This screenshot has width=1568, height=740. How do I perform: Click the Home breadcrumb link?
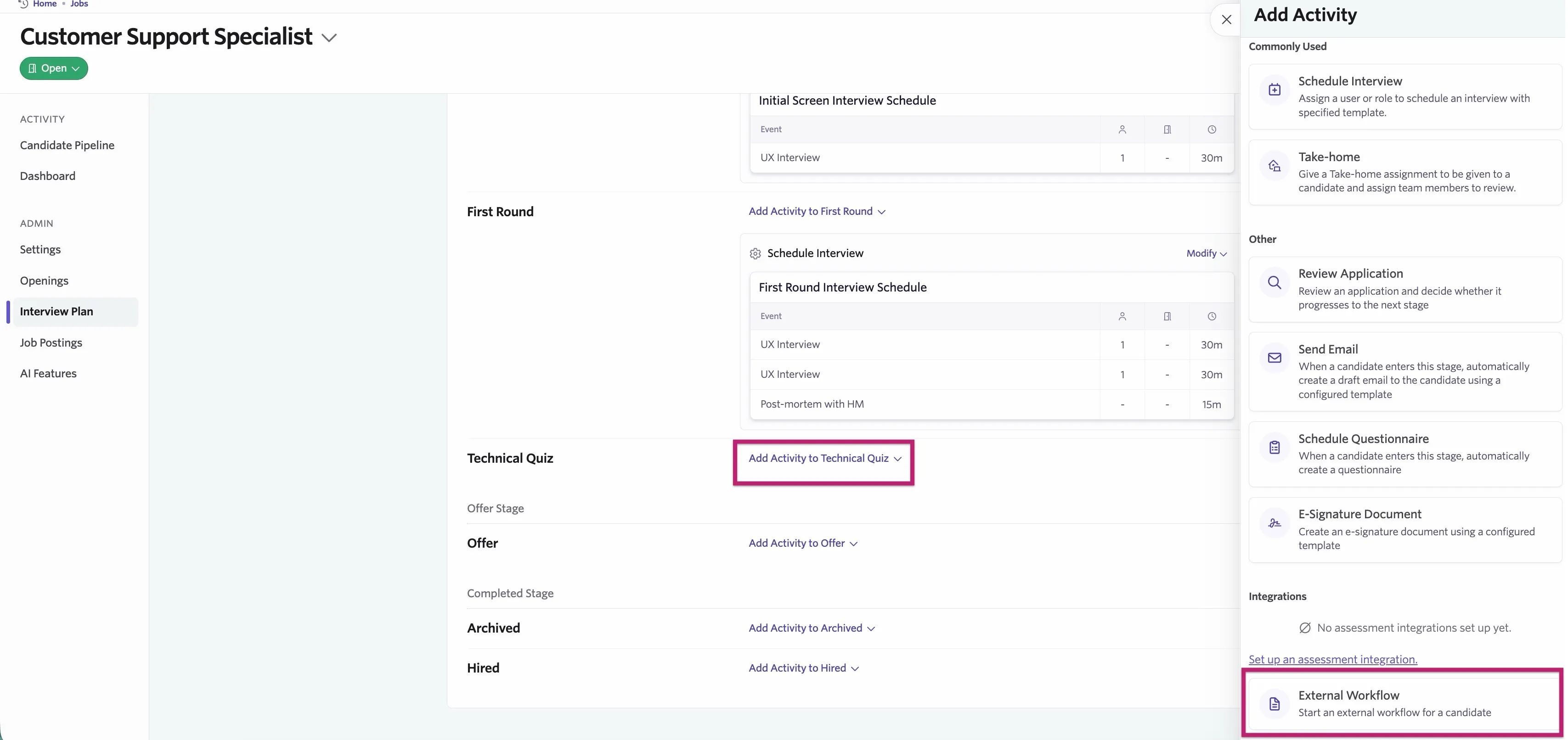coord(45,4)
